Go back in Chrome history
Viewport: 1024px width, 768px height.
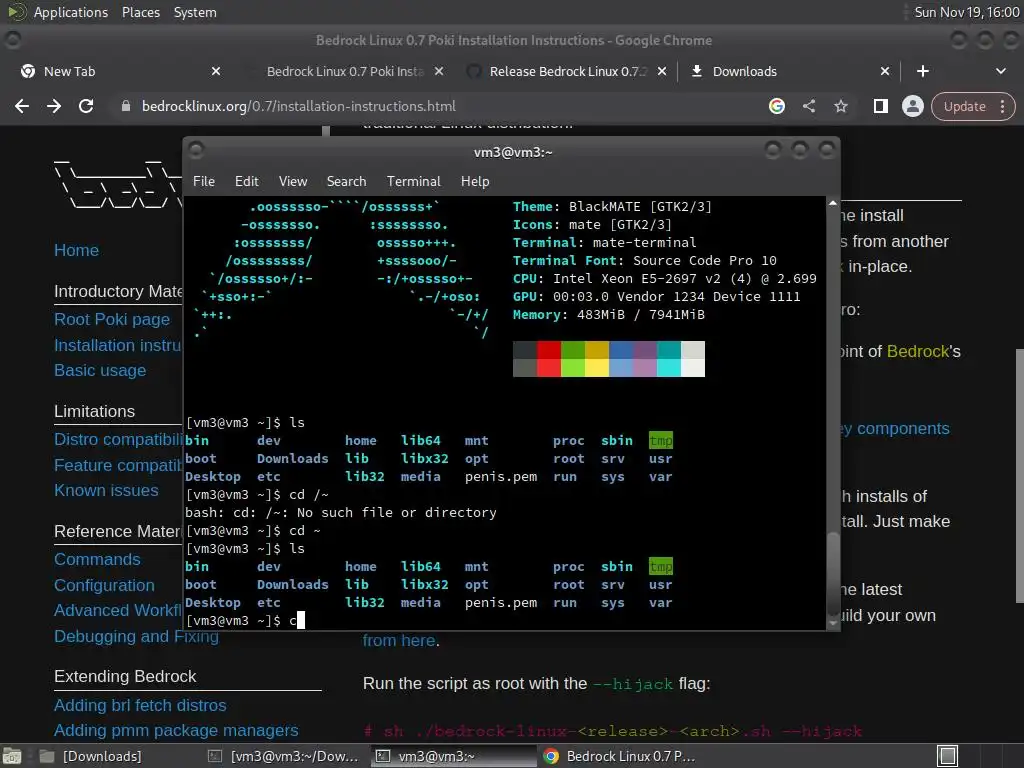[x=22, y=106]
